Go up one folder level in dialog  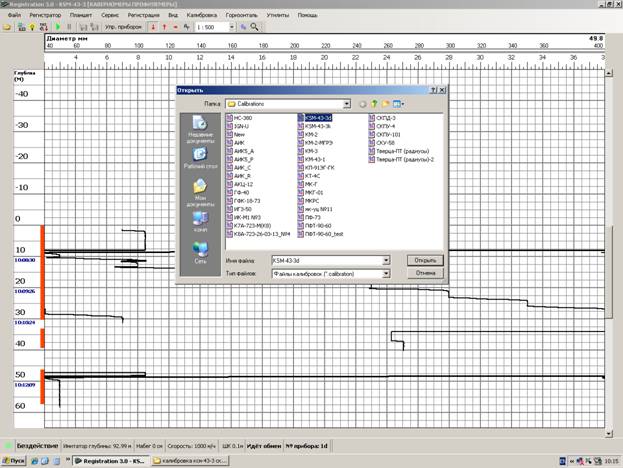click(x=374, y=104)
